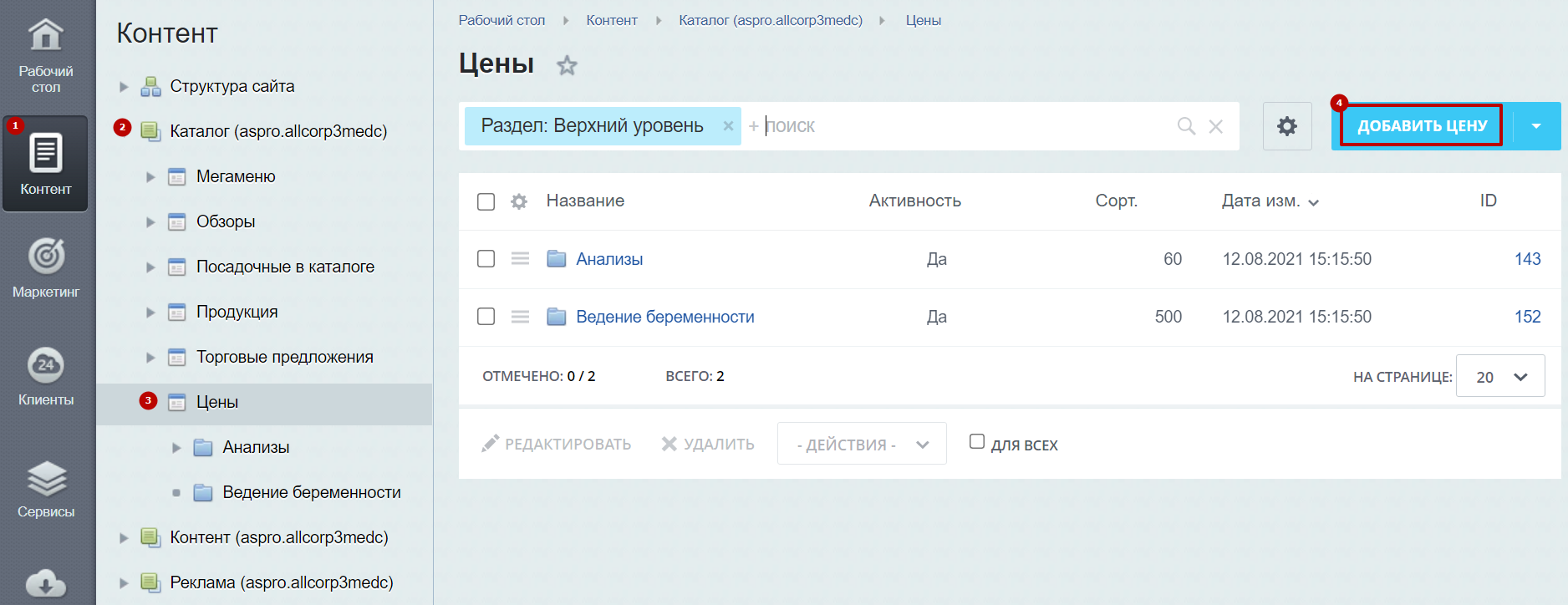This screenshot has width=1568, height=605.
Task: Click the search magnifier icon
Action: tap(1186, 126)
